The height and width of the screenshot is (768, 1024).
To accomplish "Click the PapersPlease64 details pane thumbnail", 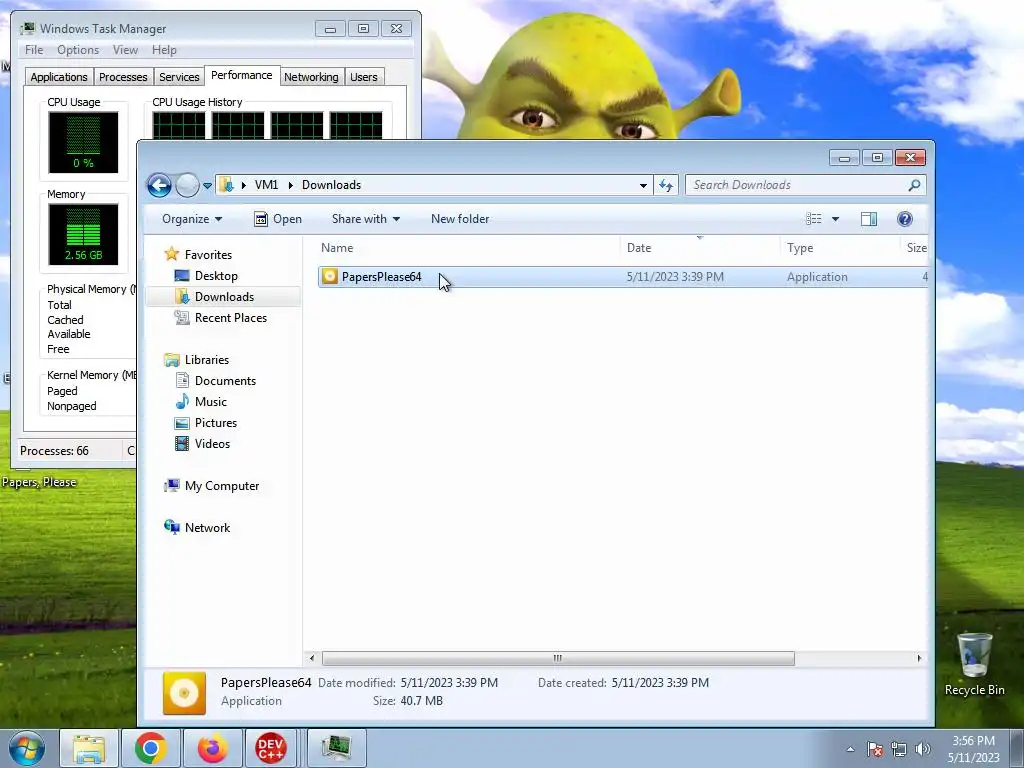I will (184, 693).
